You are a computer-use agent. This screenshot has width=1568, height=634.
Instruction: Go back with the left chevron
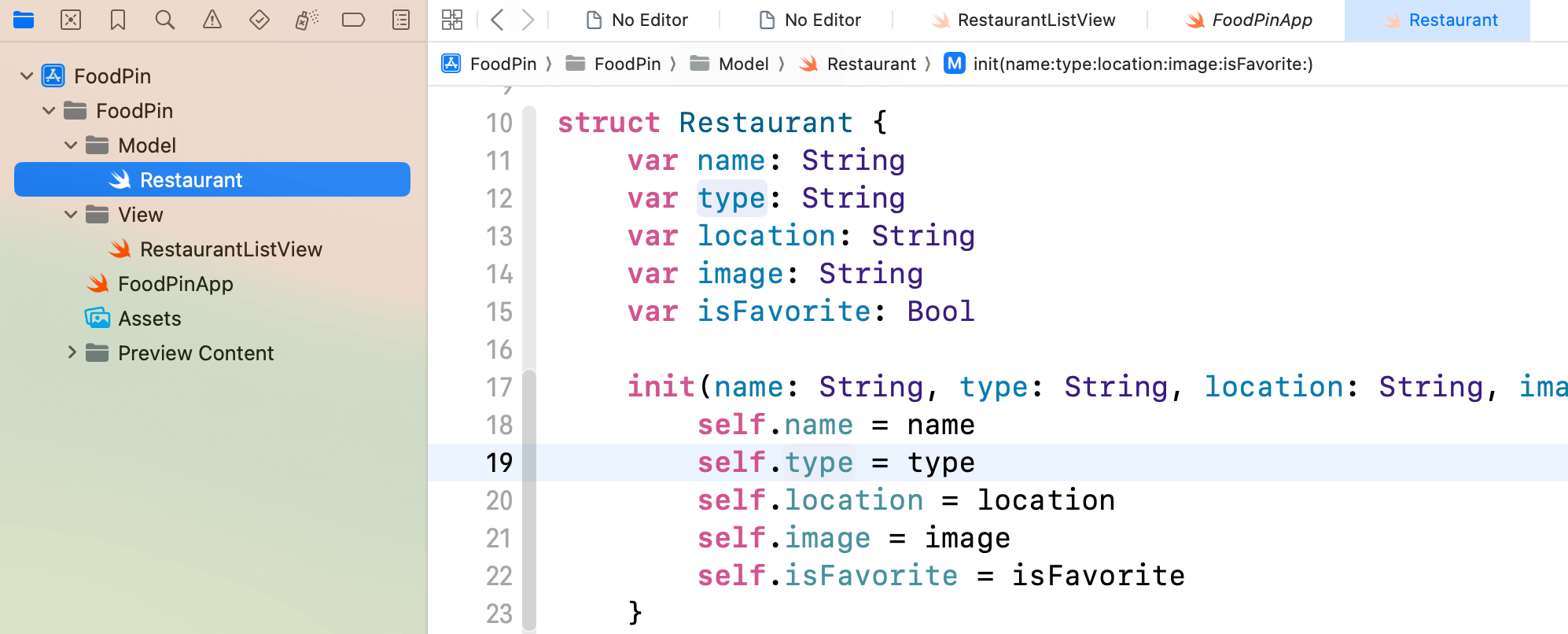497,20
